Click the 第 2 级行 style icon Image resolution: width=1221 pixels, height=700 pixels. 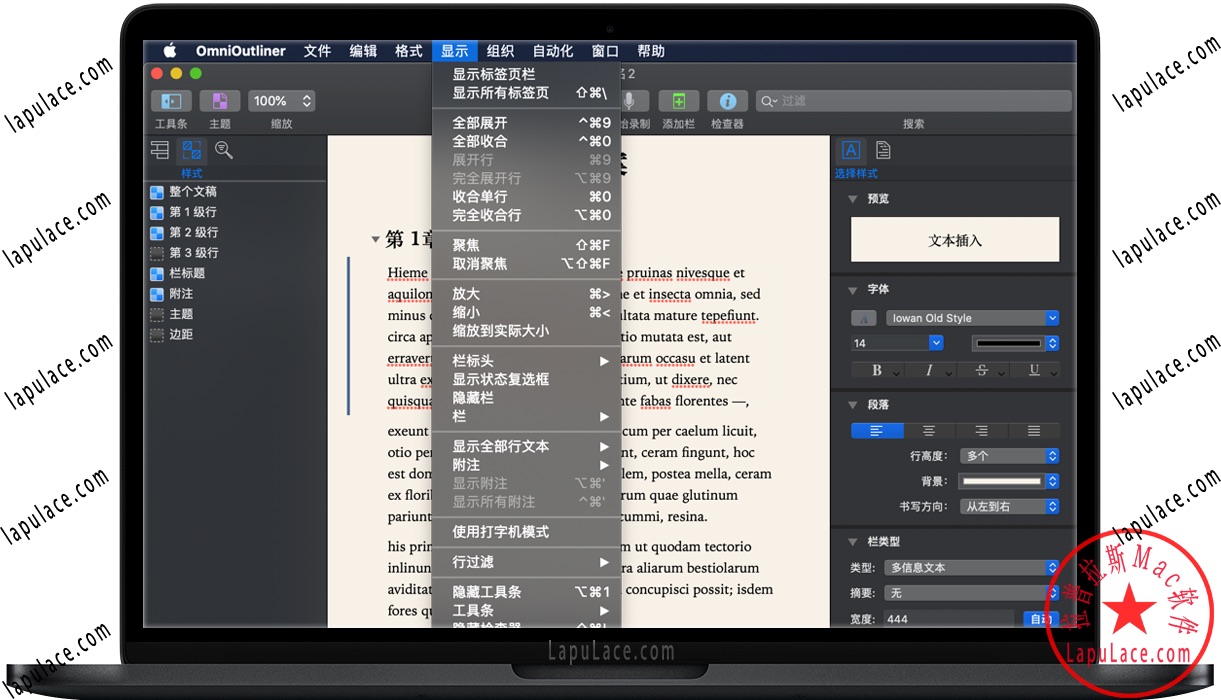tap(157, 233)
